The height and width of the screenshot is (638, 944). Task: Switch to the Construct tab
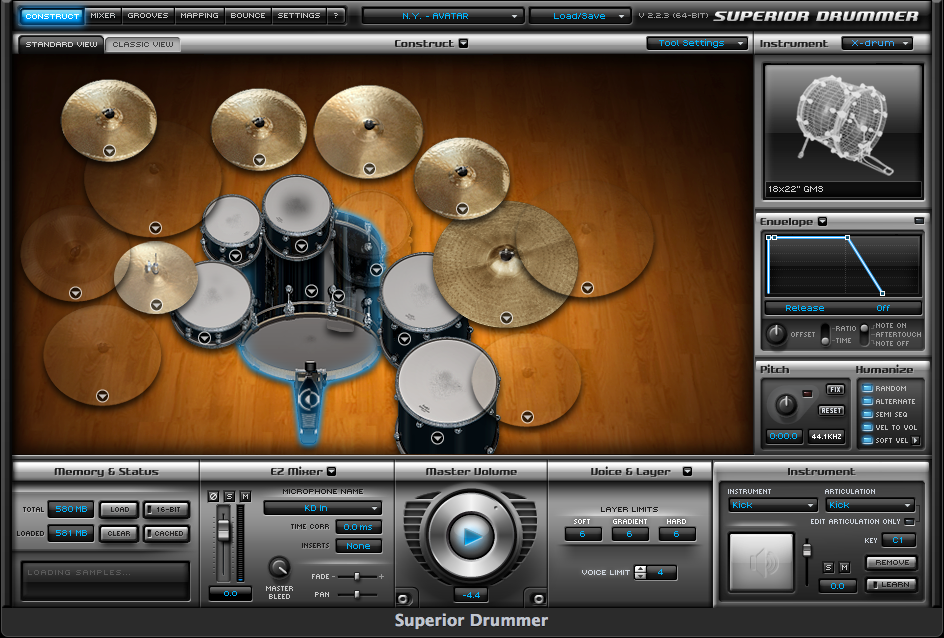tap(52, 16)
